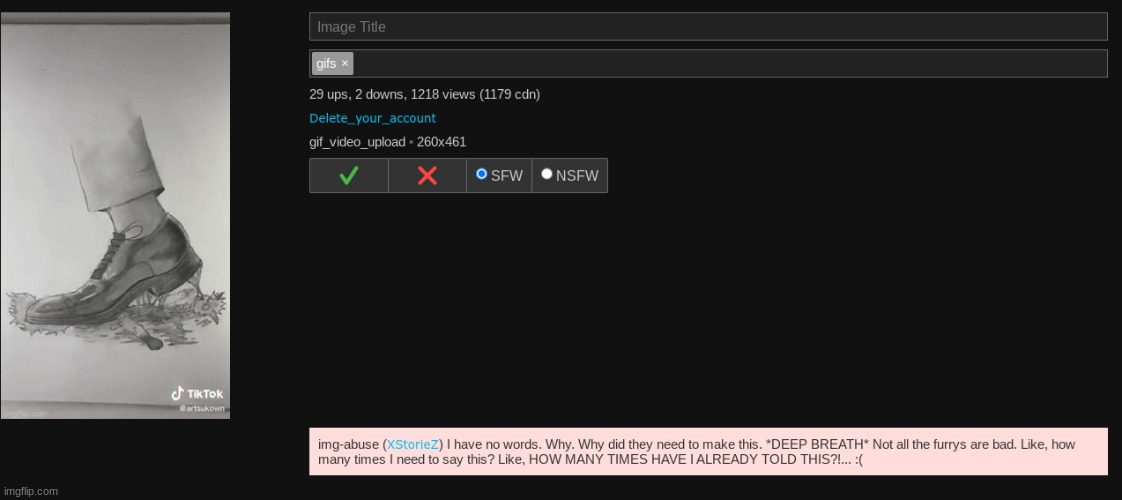
Task: Approve the image with green checkmark
Action: tap(348, 176)
